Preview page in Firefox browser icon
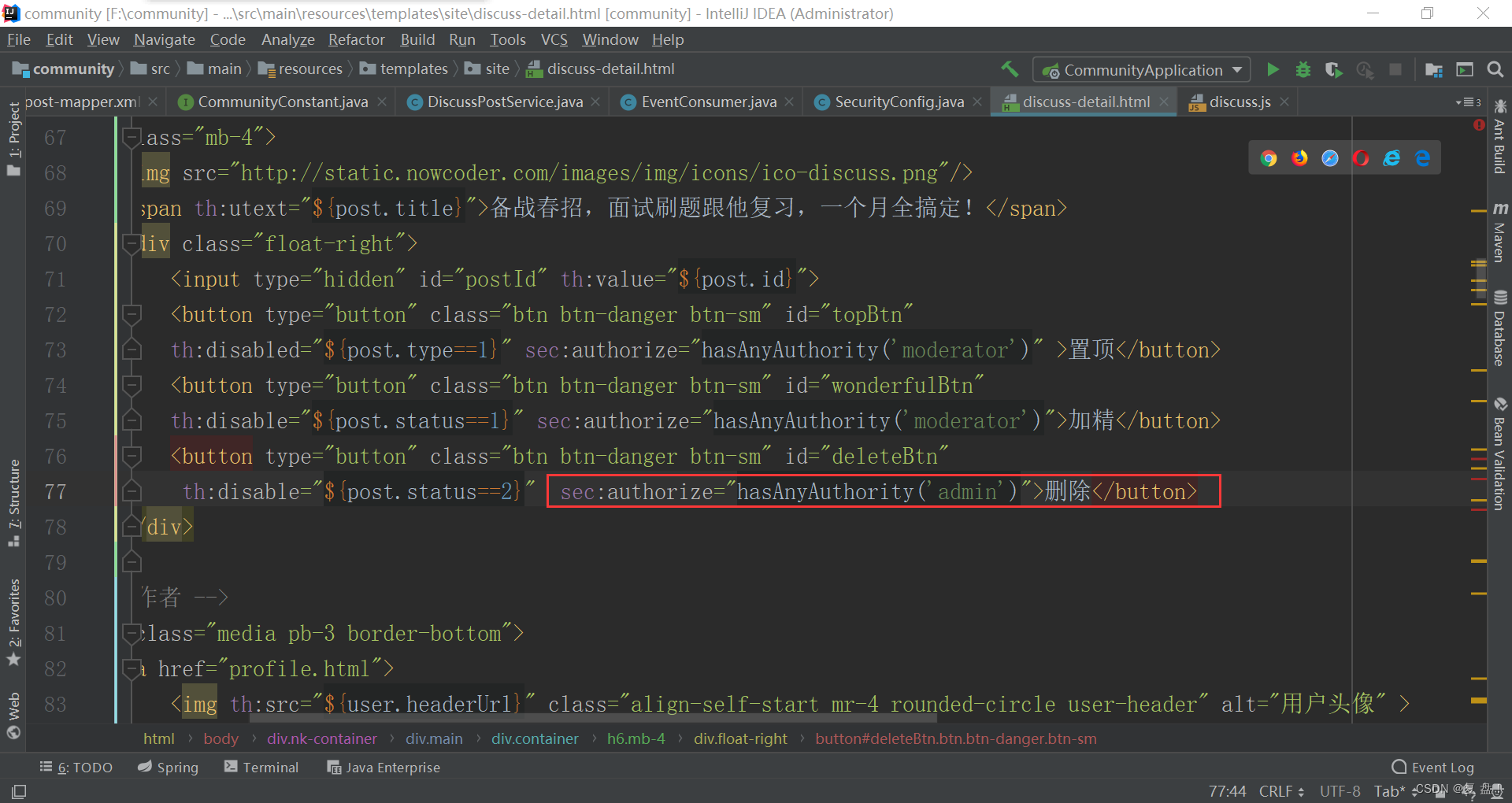The width and height of the screenshot is (1512, 803). 1299,158
